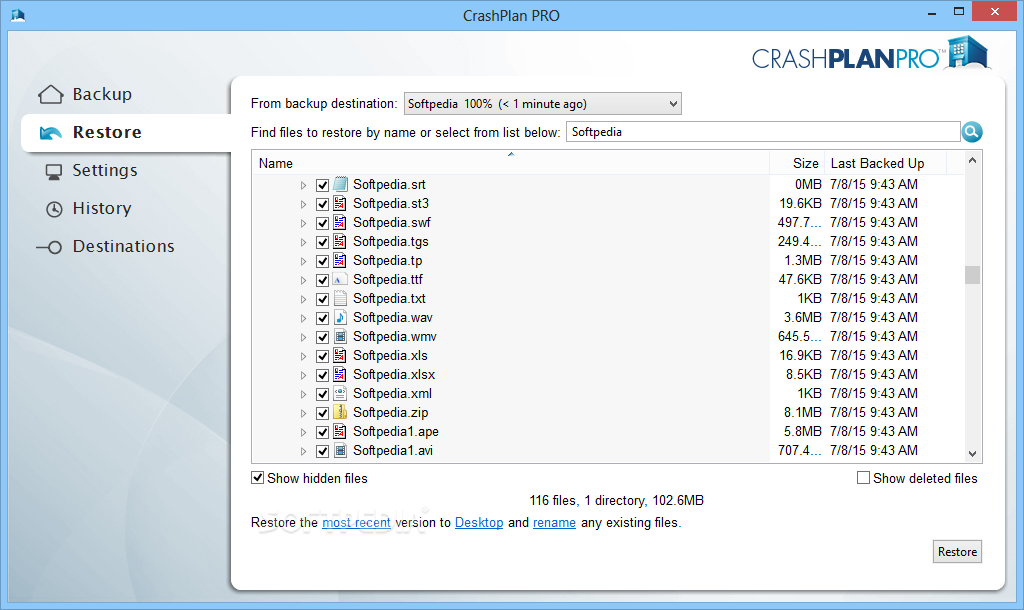Screen dimensions: 1024x610
Task: Click the text document icon of Softpedia.txt
Action: tap(340, 298)
